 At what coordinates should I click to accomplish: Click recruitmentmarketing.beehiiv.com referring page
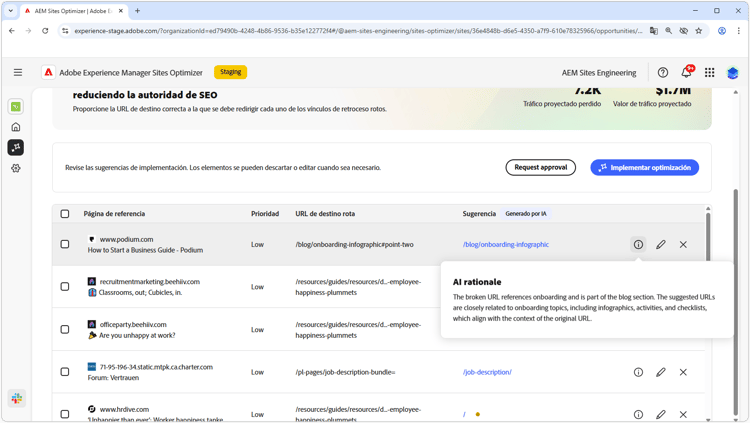(x=150, y=281)
